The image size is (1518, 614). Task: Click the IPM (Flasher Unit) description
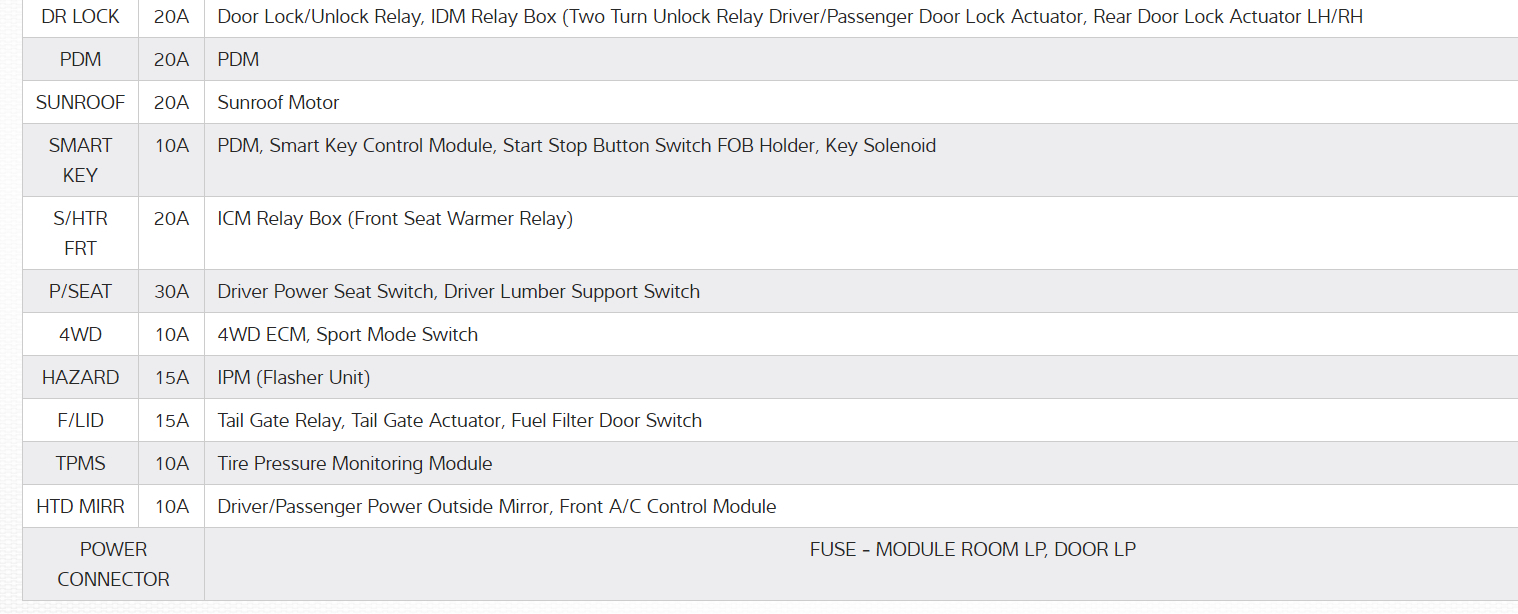(x=294, y=378)
